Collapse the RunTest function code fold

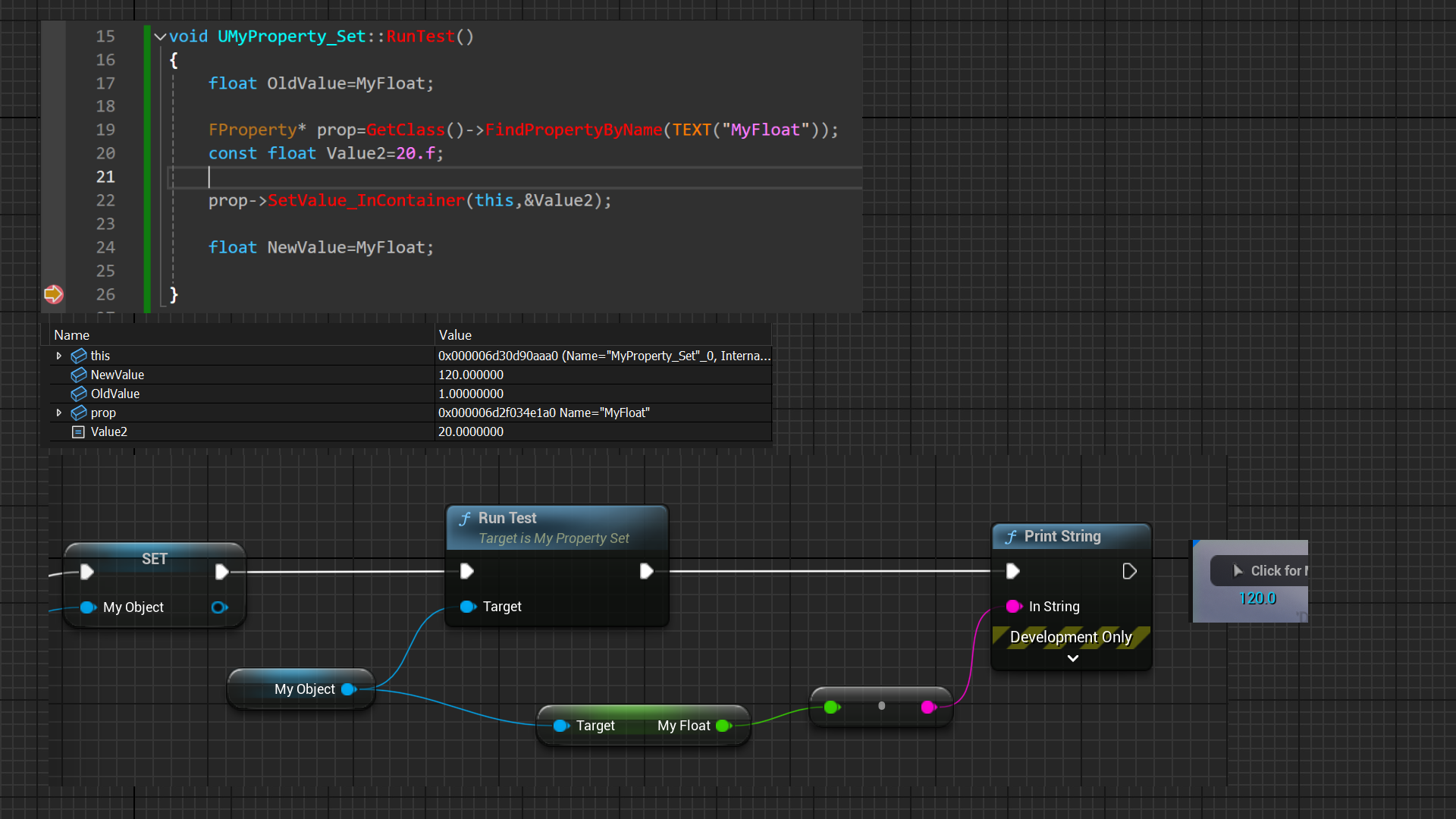(160, 36)
